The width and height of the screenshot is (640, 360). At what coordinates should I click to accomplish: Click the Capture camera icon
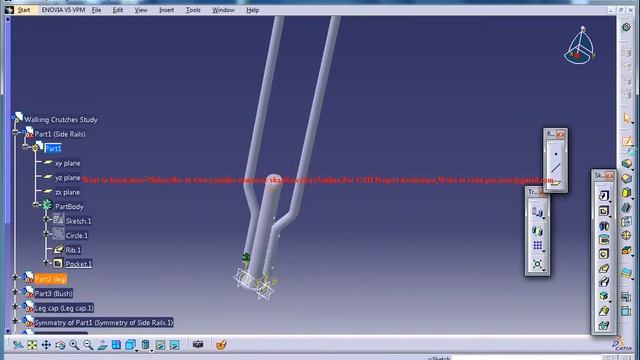198,344
